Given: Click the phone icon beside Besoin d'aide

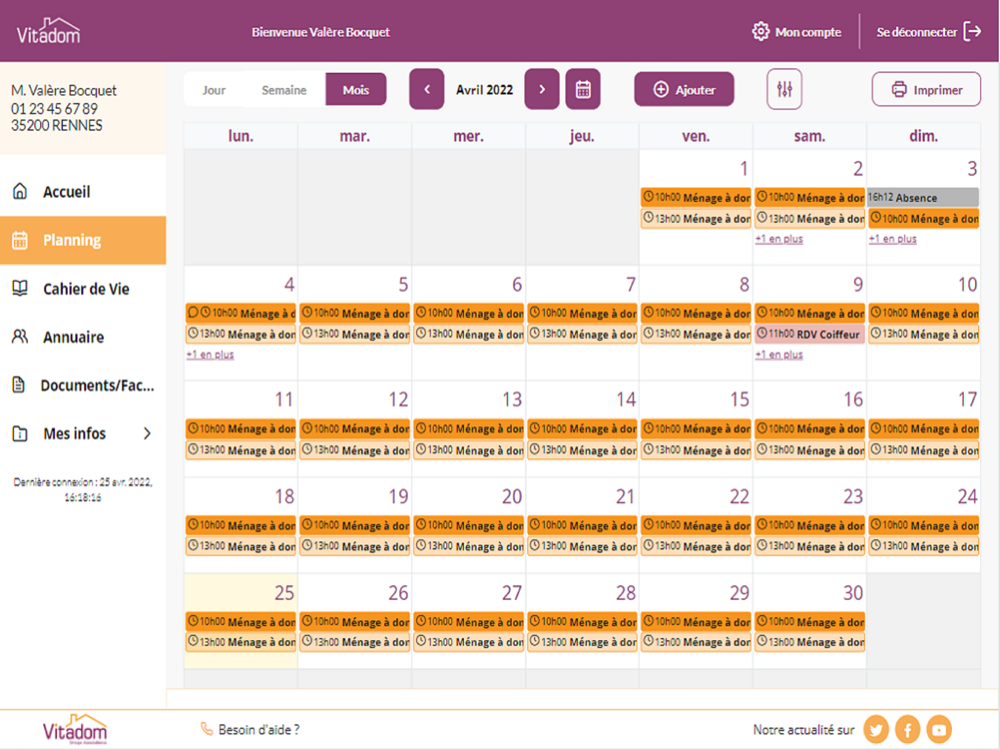Looking at the screenshot, I should 207,729.
